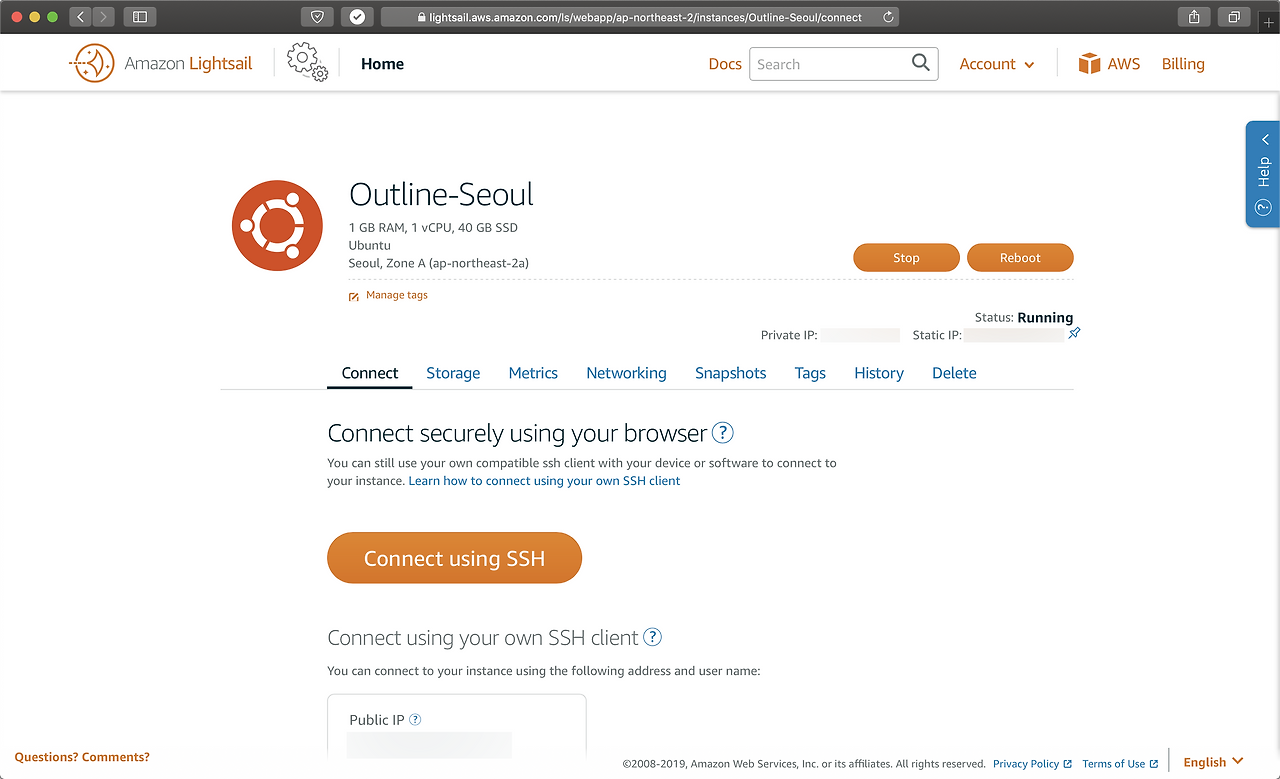Open the Docs link
The height and width of the screenshot is (779, 1280).
[x=725, y=64]
